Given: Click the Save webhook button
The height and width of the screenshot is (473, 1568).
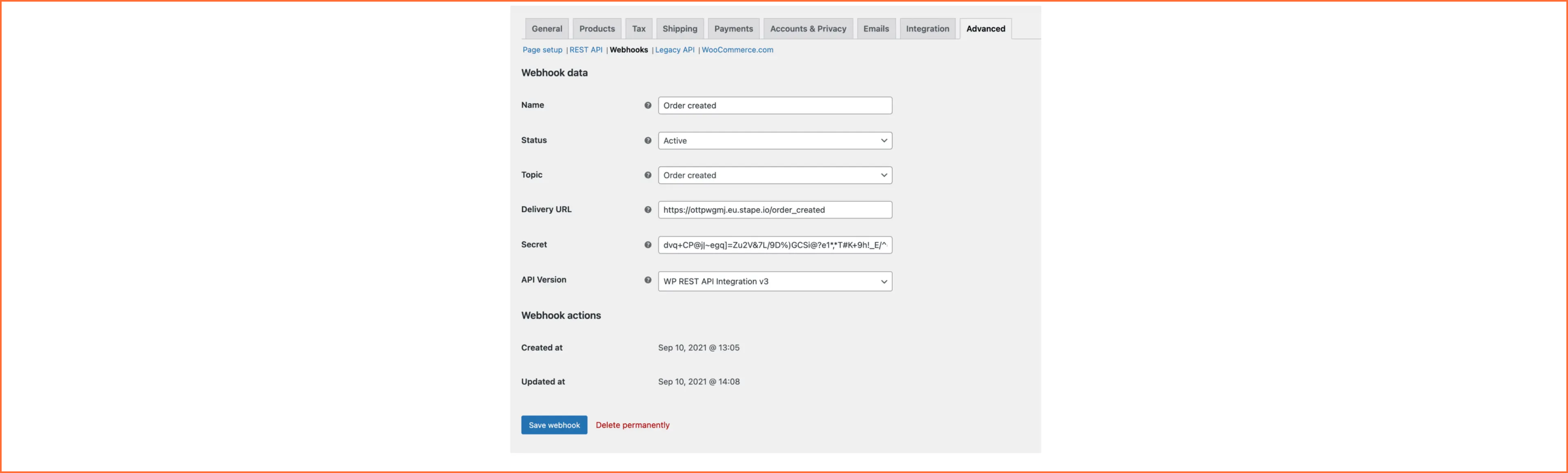Looking at the screenshot, I should [554, 425].
